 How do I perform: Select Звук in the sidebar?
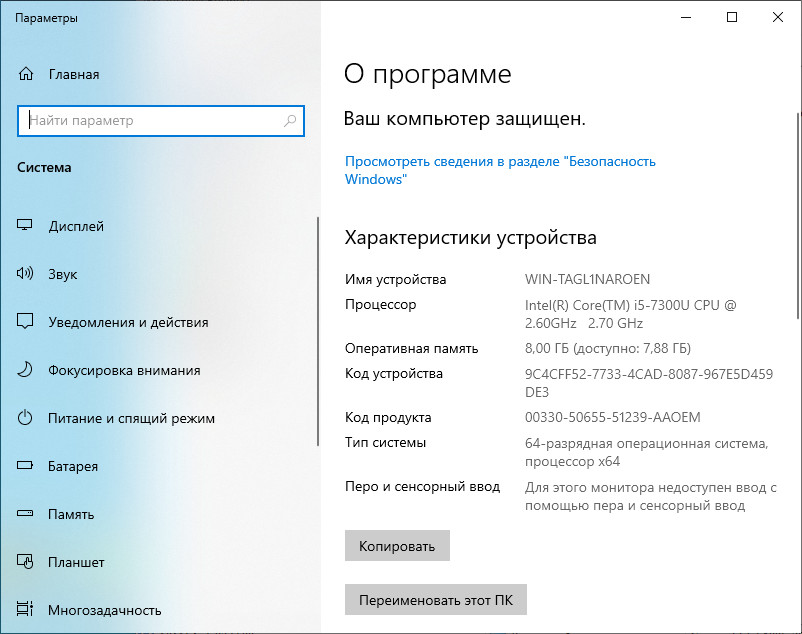pos(63,274)
